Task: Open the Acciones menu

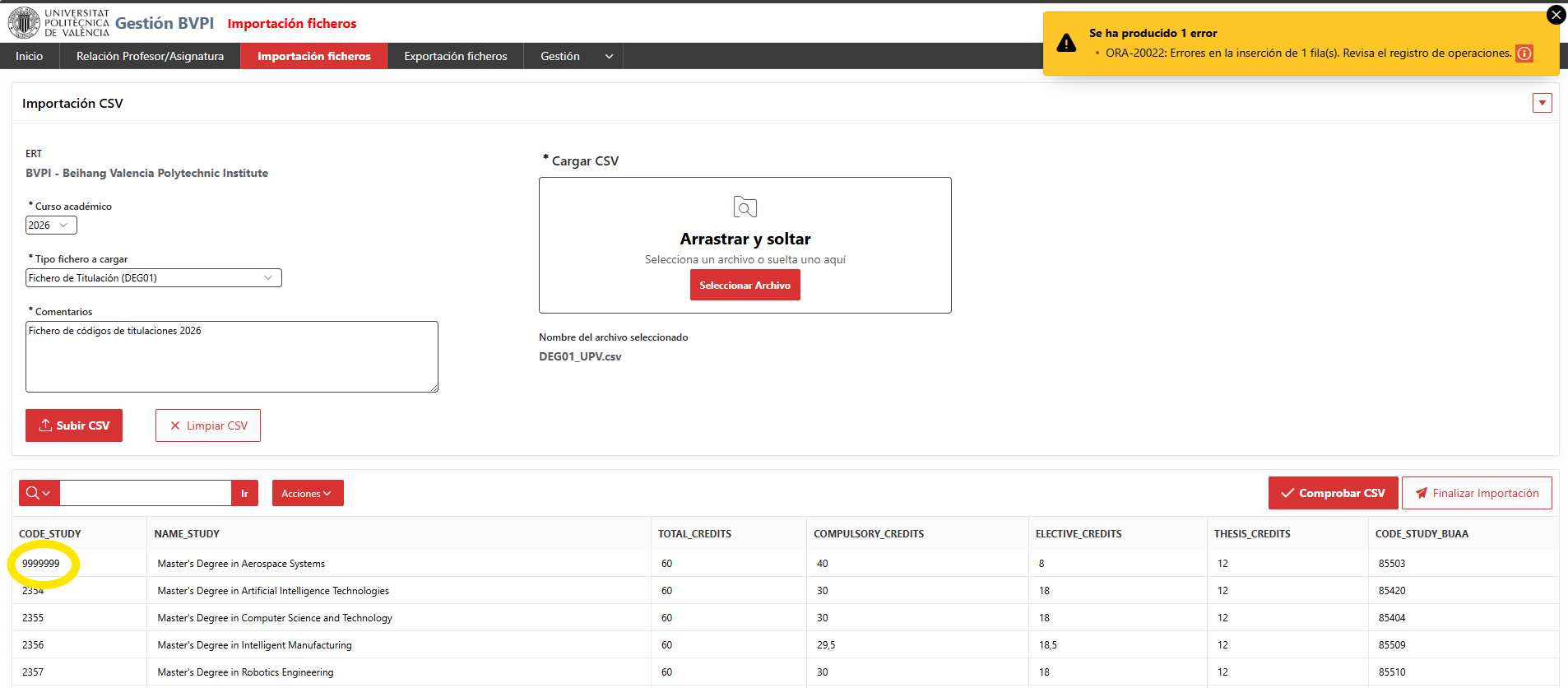Action: (308, 493)
